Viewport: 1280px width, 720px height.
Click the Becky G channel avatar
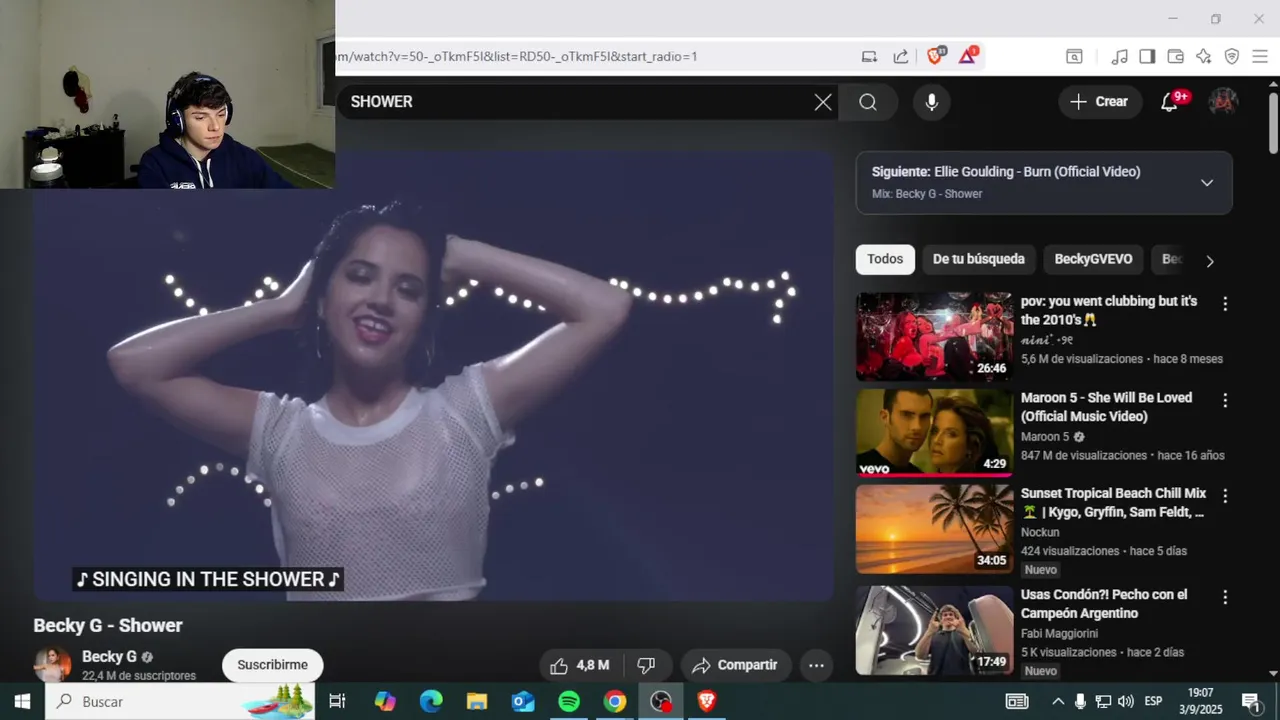[x=52, y=664]
